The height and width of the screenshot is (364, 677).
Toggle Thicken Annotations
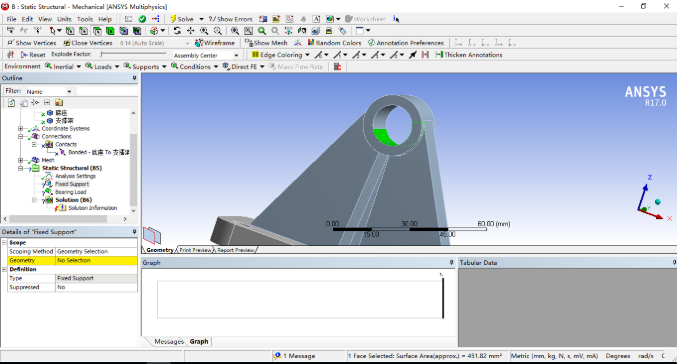469,55
